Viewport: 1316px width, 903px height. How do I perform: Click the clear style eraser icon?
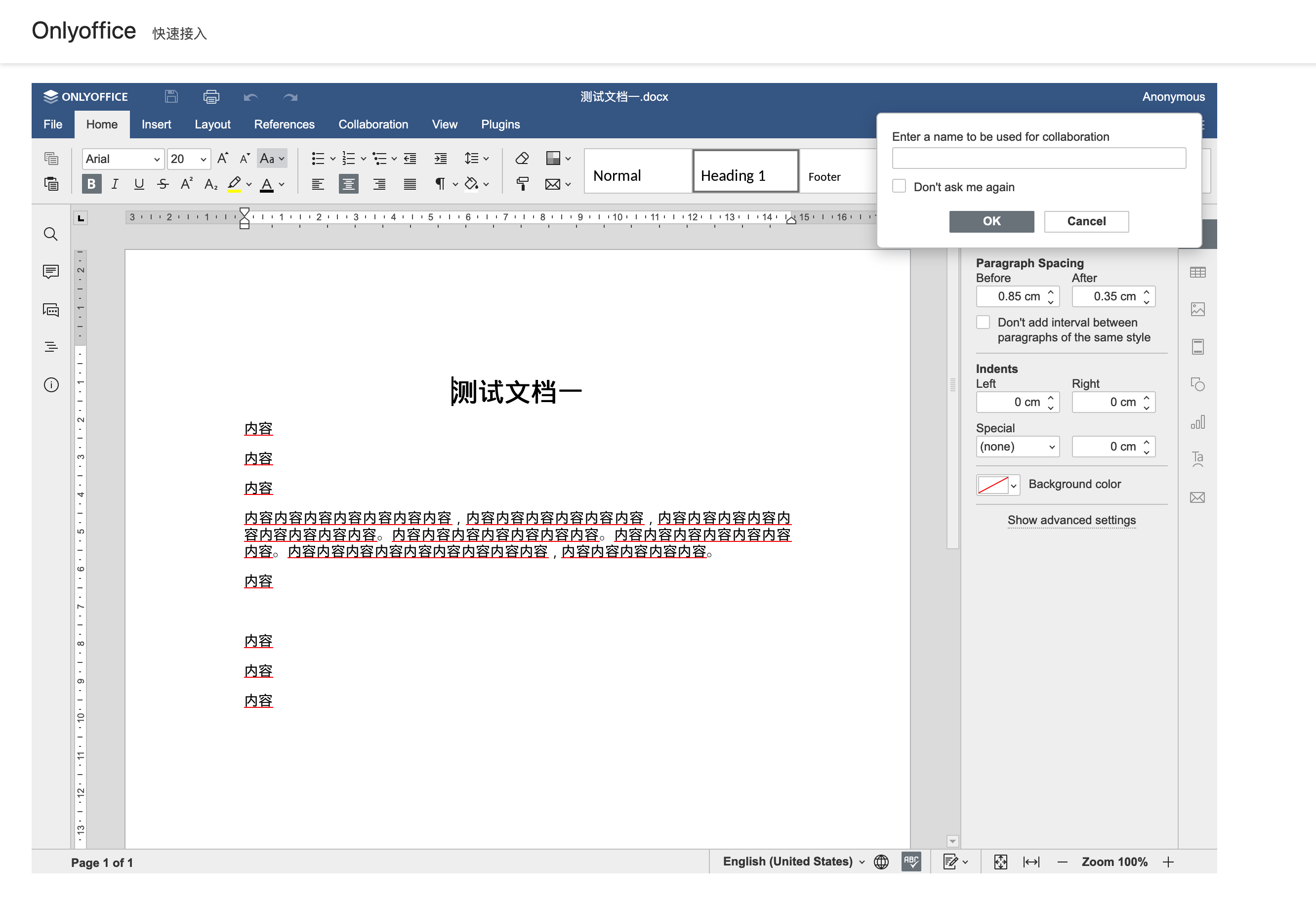point(522,159)
